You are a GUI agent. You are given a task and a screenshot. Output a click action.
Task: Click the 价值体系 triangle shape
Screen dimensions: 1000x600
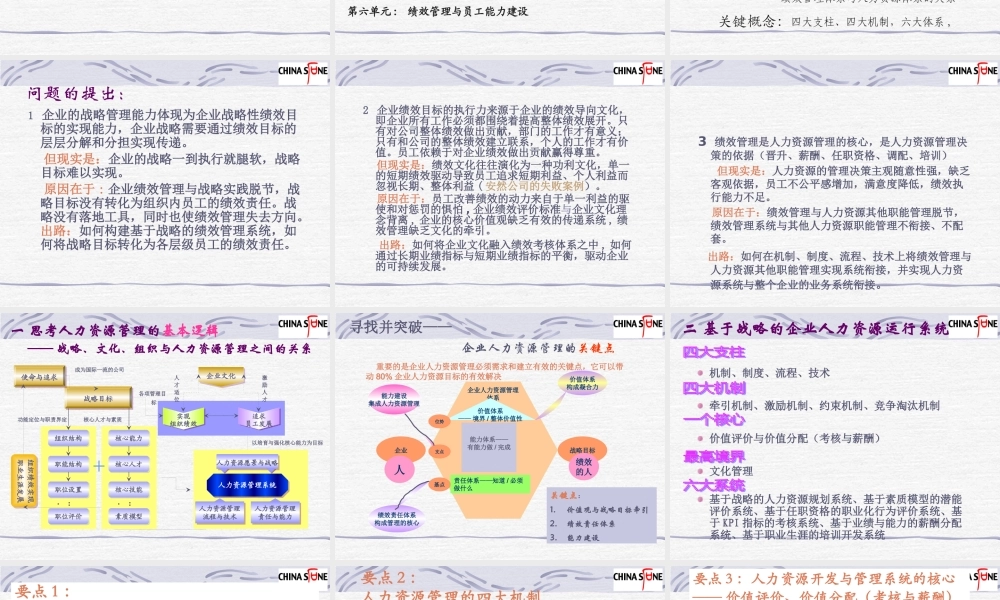489,411
